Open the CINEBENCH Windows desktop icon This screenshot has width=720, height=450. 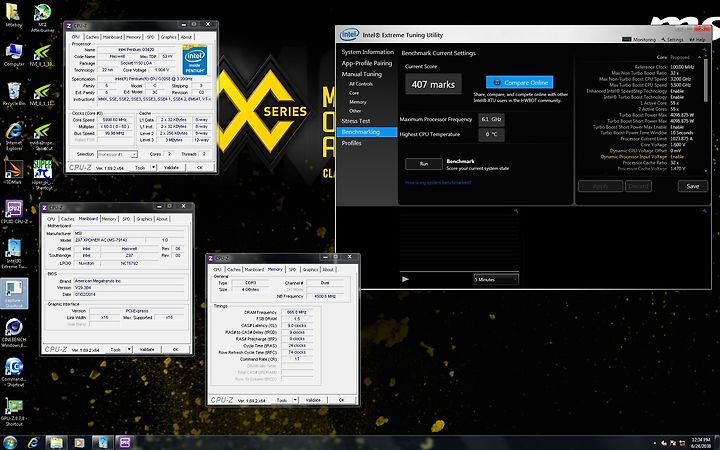coord(14,332)
